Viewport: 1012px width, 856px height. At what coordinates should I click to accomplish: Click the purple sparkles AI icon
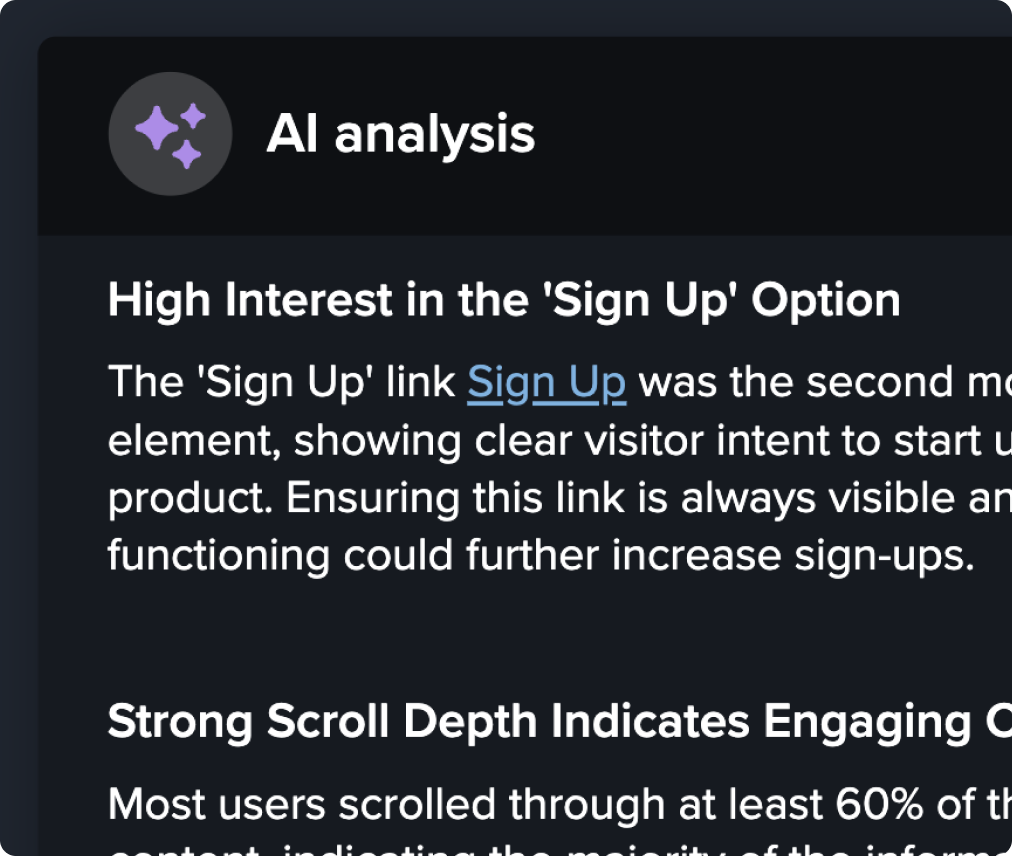click(170, 133)
